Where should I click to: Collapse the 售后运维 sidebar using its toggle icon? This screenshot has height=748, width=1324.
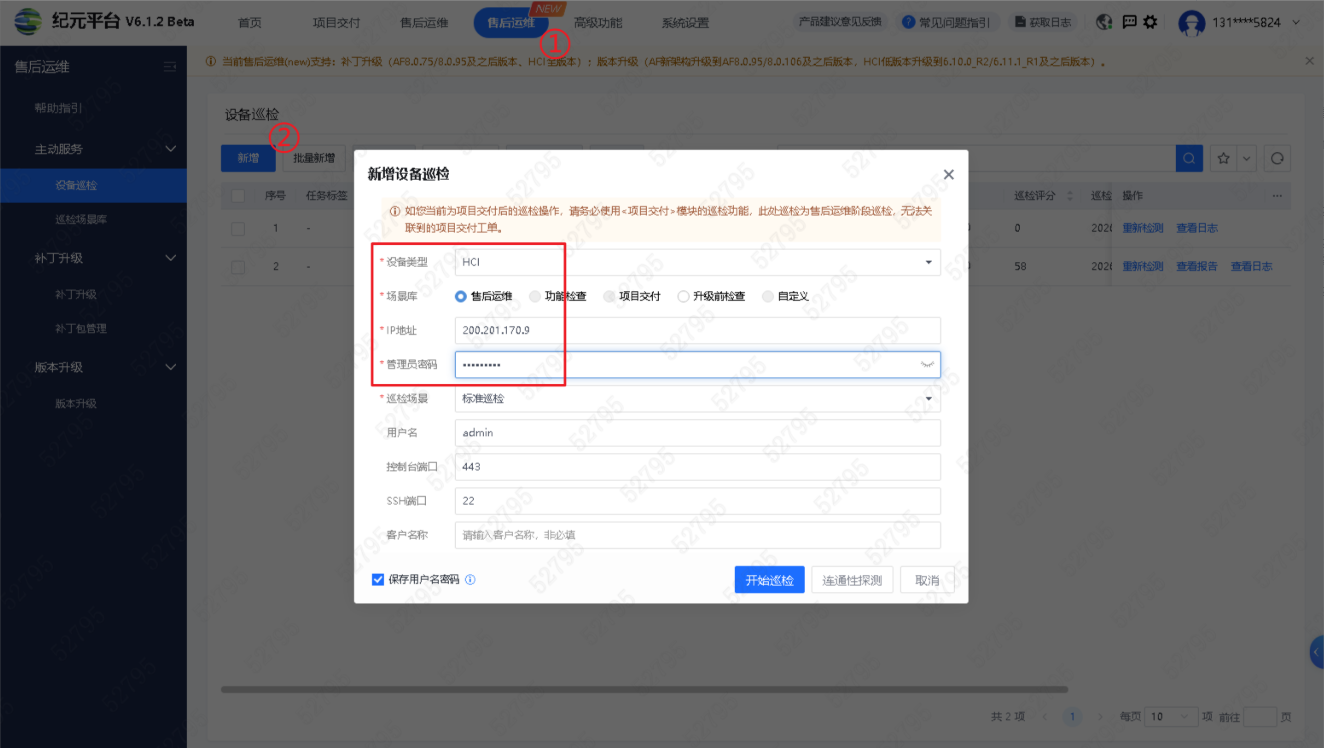click(x=170, y=67)
